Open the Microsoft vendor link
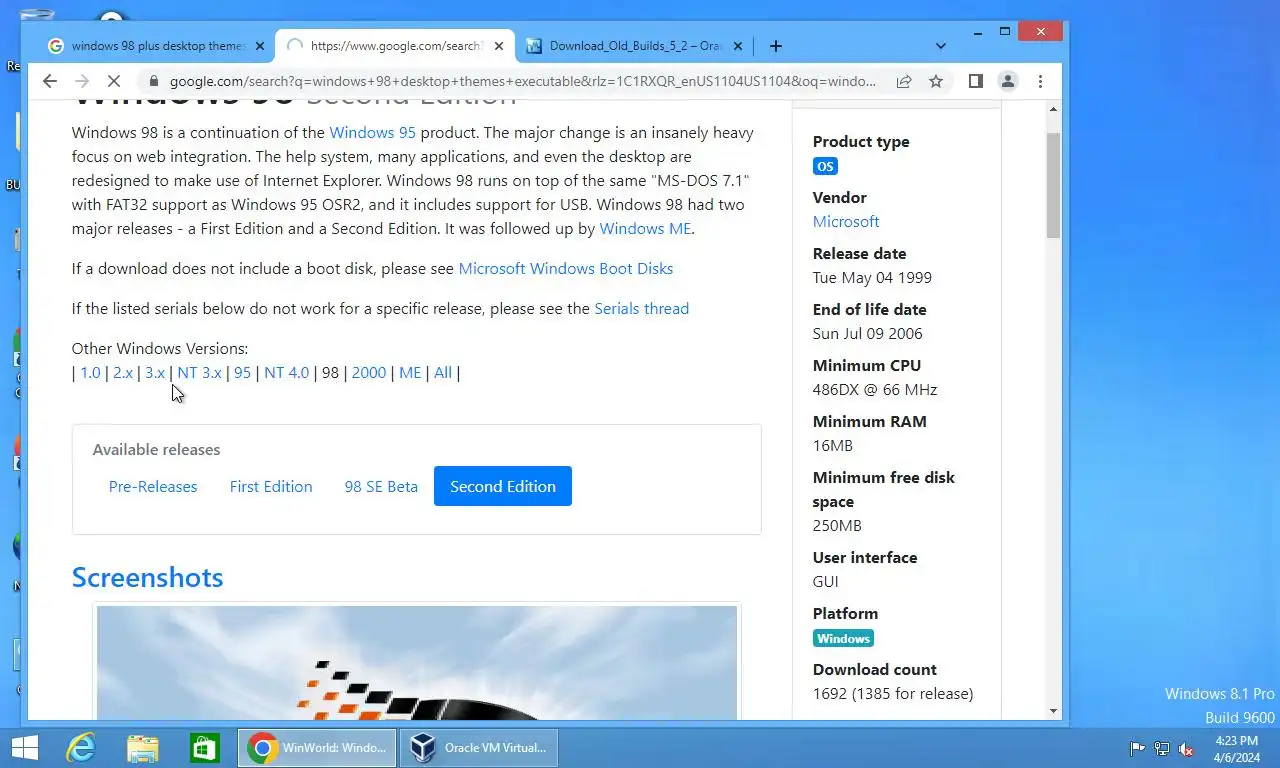This screenshot has height=768, width=1280. click(846, 221)
